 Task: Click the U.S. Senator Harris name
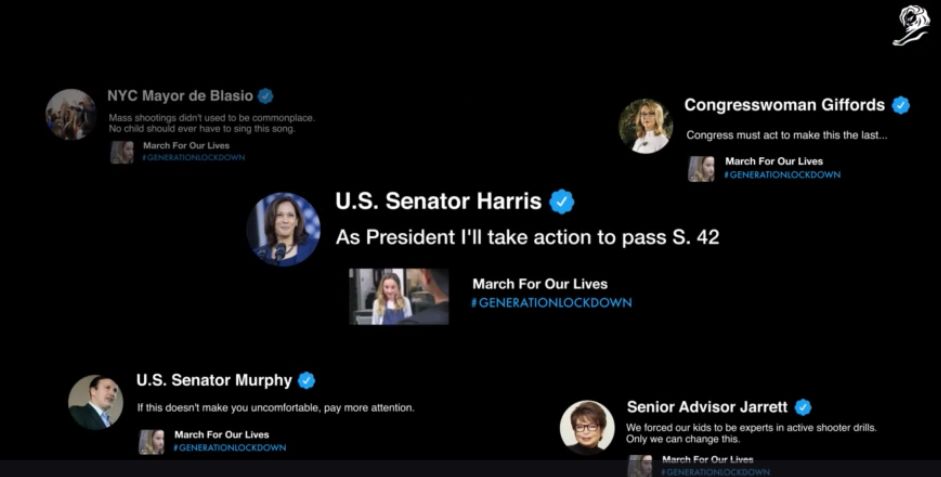coord(439,201)
